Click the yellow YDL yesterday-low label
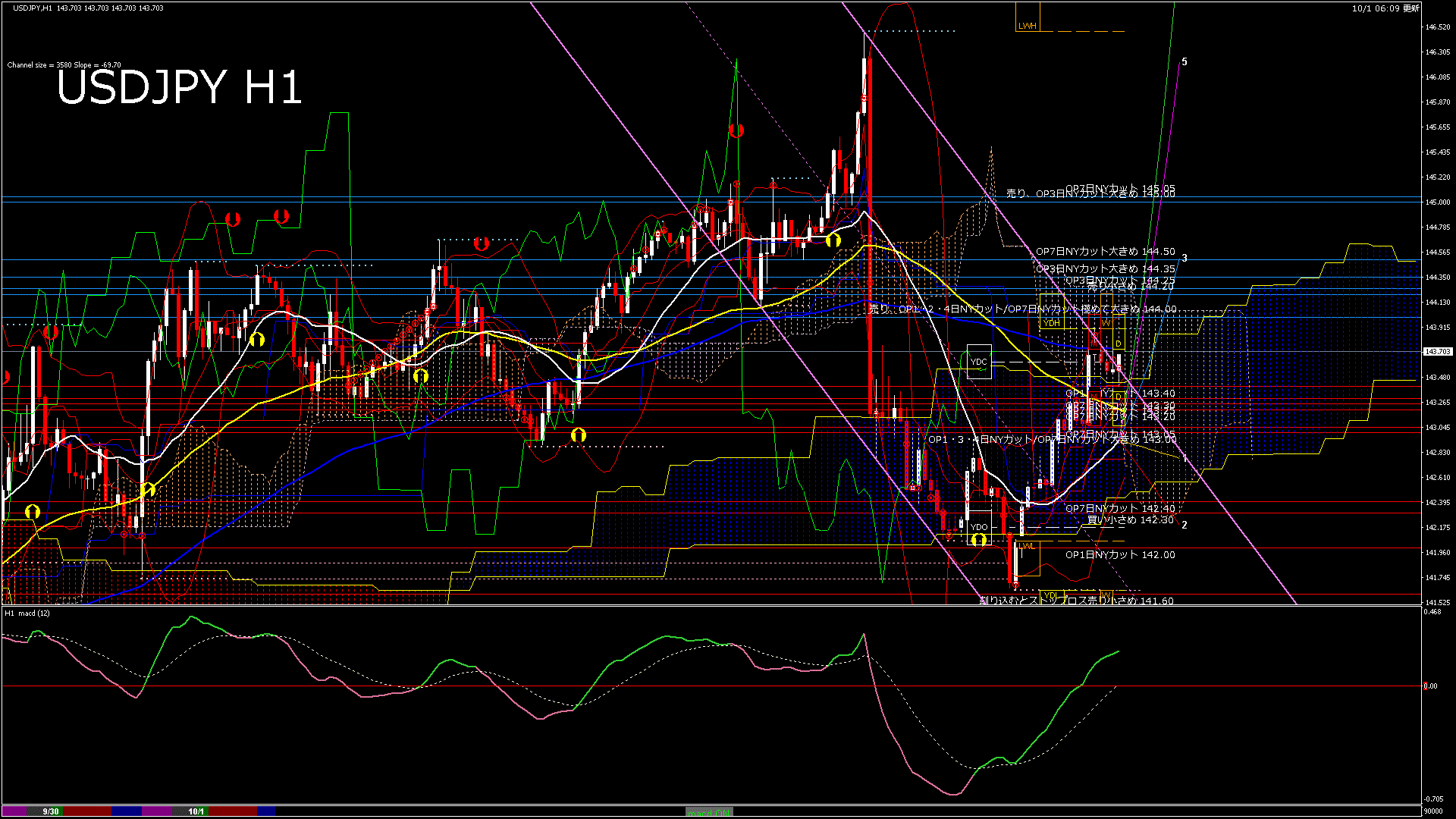This screenshot has width=1456, height=819. click(1050, 595)
